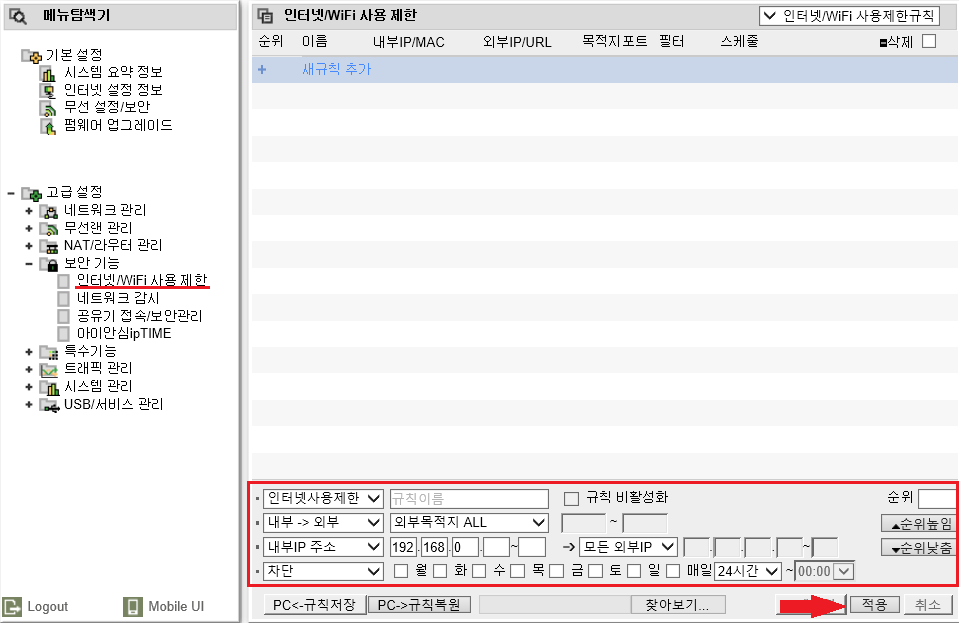Click the PC->규칙복원 button
Screen dimensions: 959x623
[x=419, y=605]
